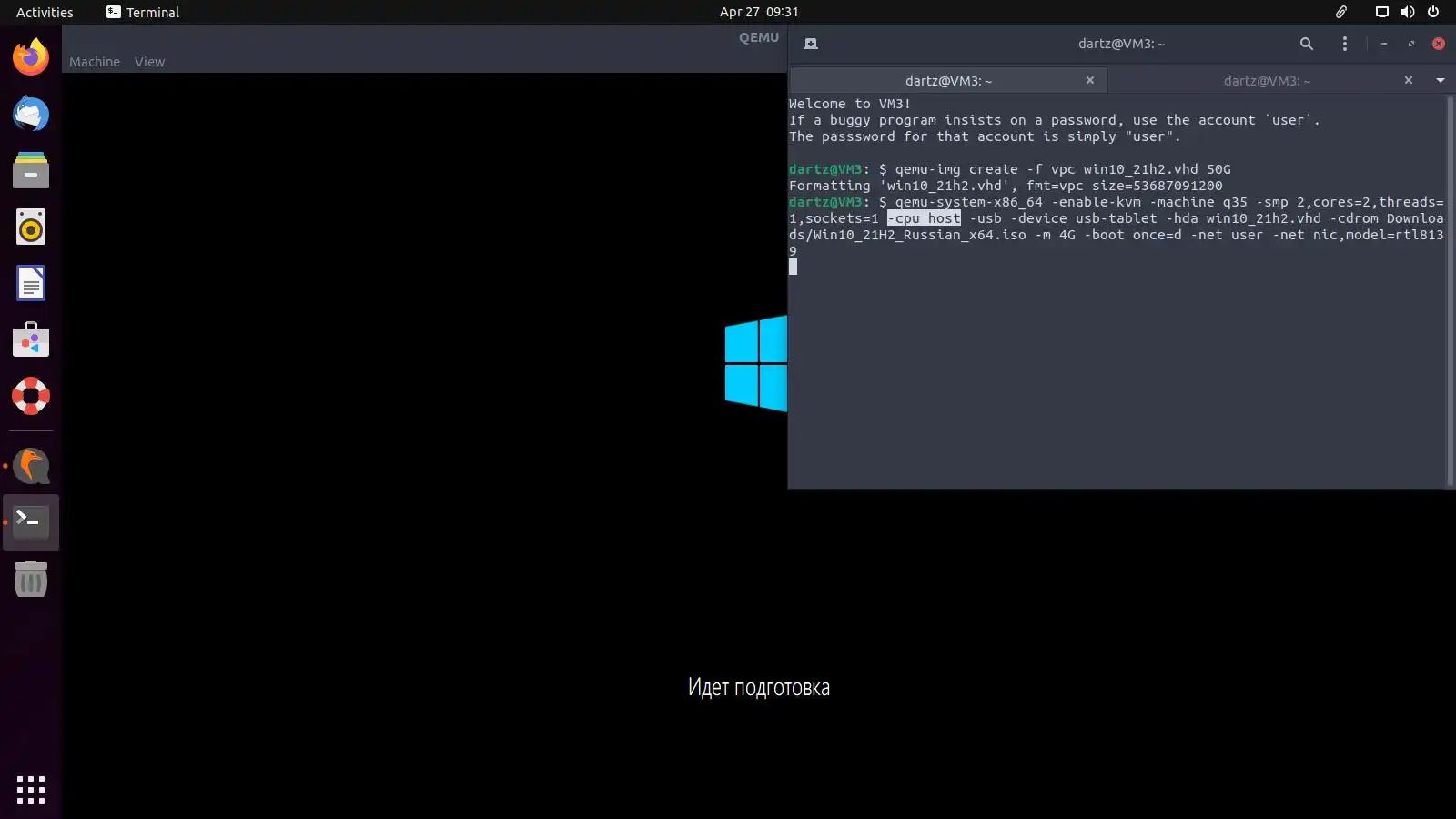Image resolution: width=1456 pixels, height=819 pixels.
Task: Open the Help lifebuoy icon in dock
Action: click(x=31, y=397)
